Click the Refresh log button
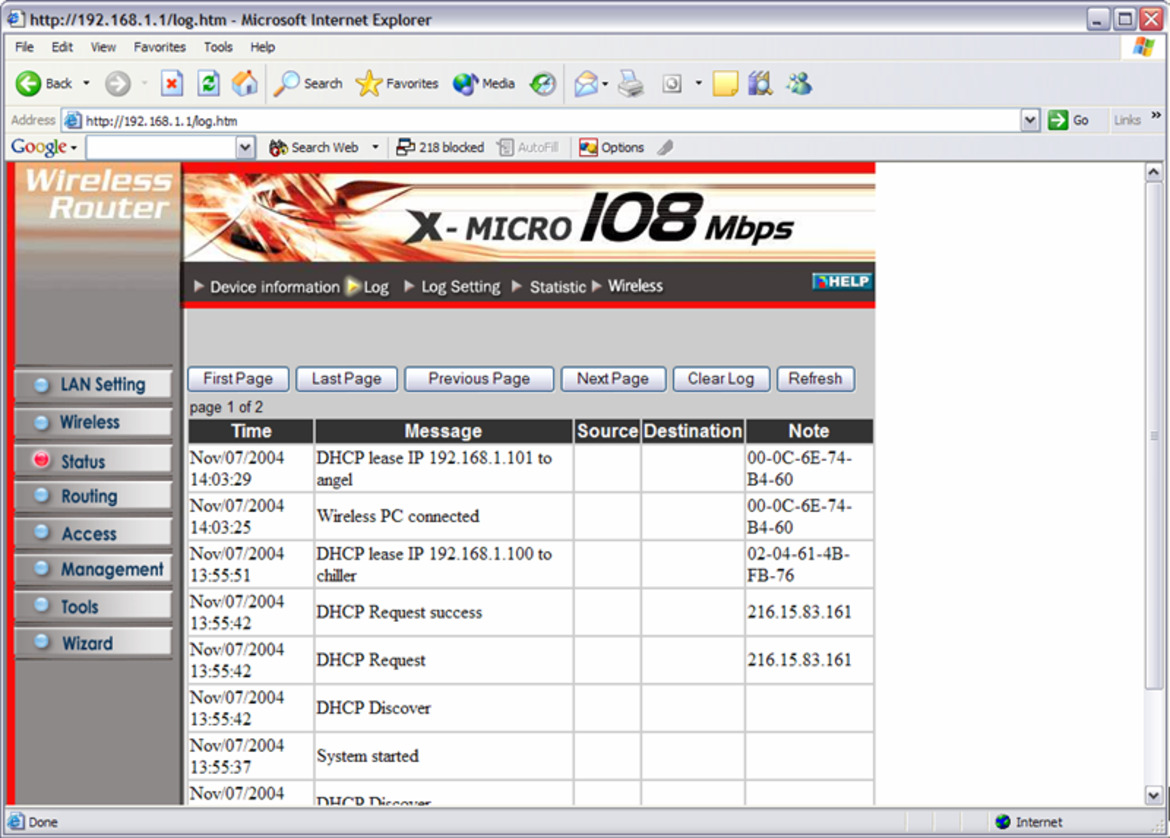This screenshot has height=838, width=1170. click(x=816, y=379)
